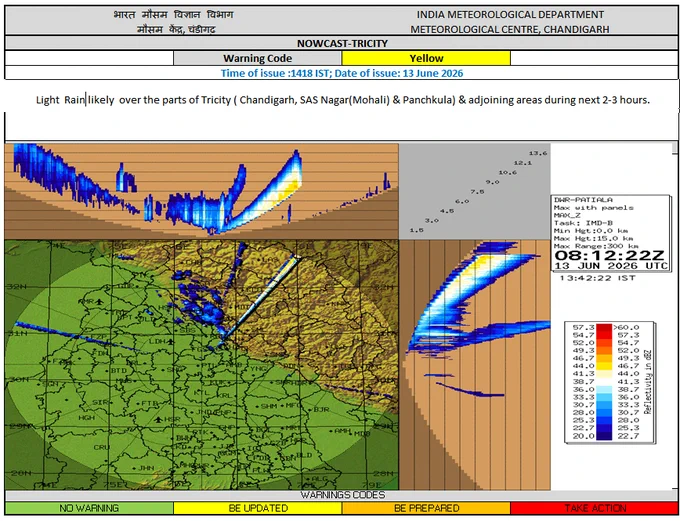The height and width of the screenshot is (521, 680).
Task: Click the AMH station label on map
Action: pyautogui.click(x=343, y=430)
